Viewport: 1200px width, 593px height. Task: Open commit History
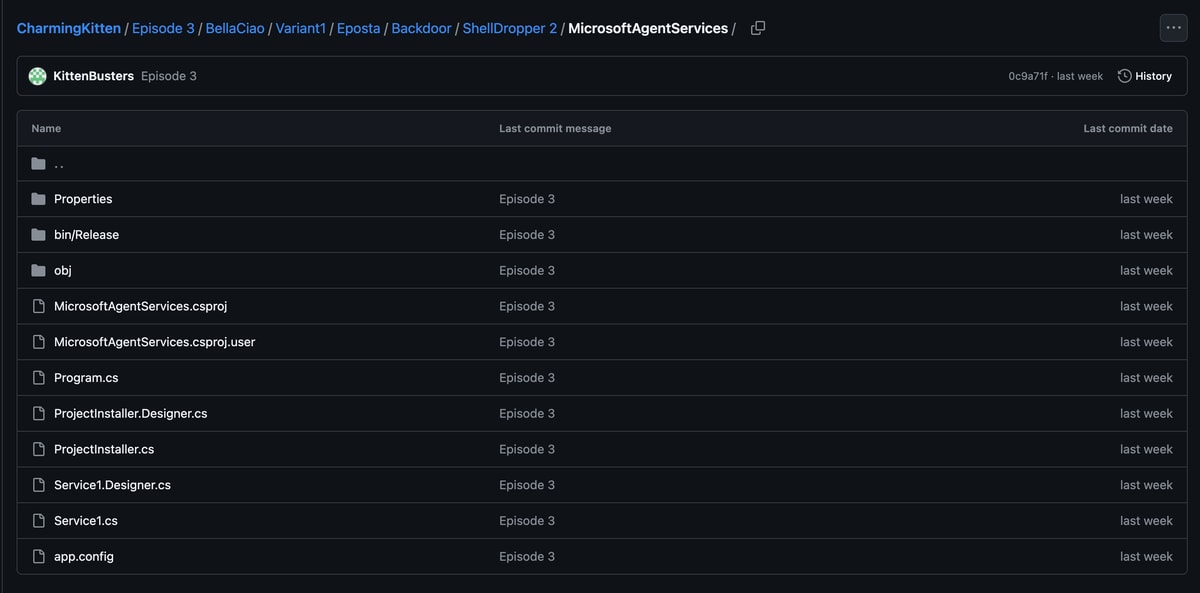click(1144, 76)
